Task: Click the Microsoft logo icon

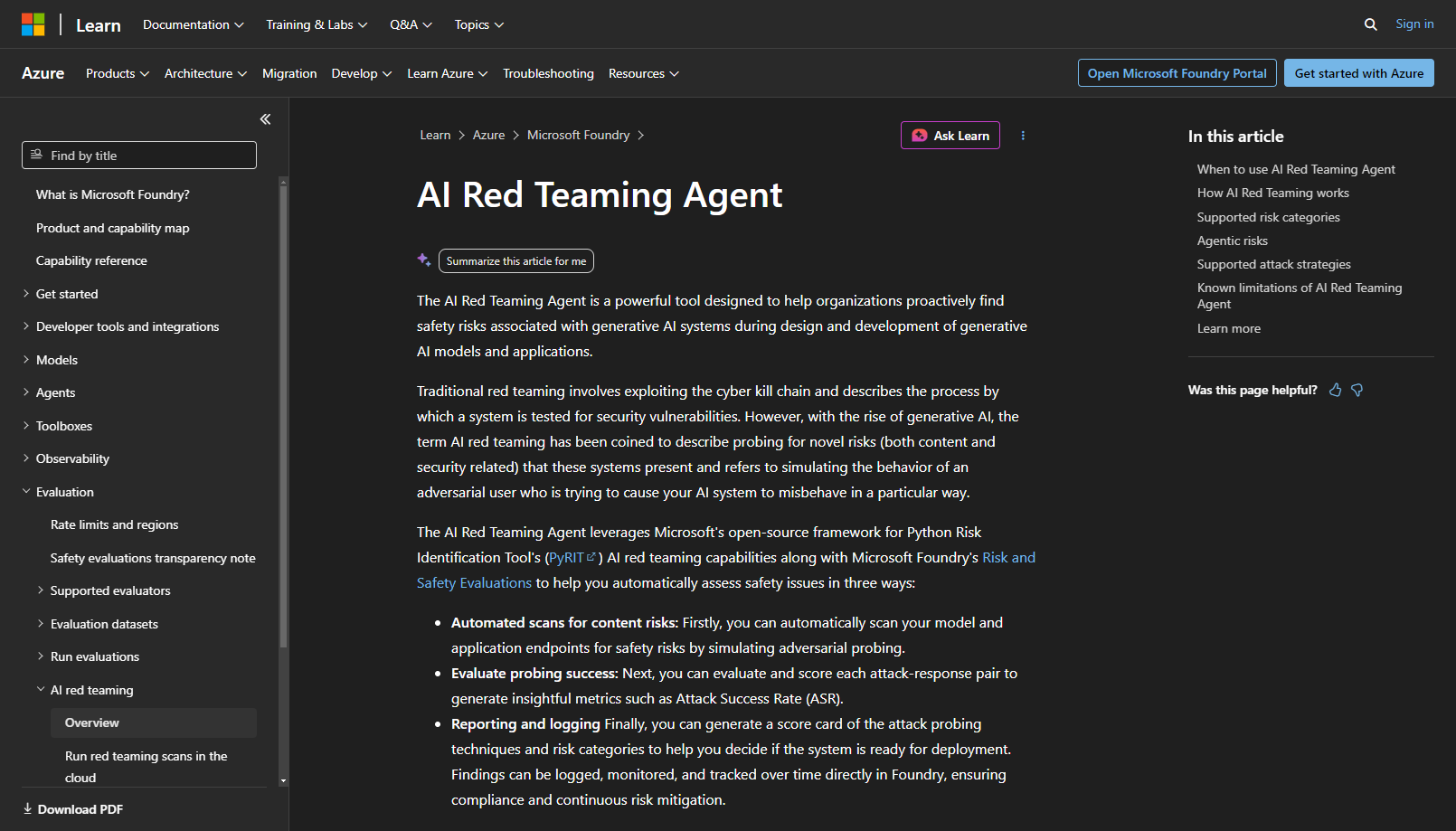Action: click(33, 24)
